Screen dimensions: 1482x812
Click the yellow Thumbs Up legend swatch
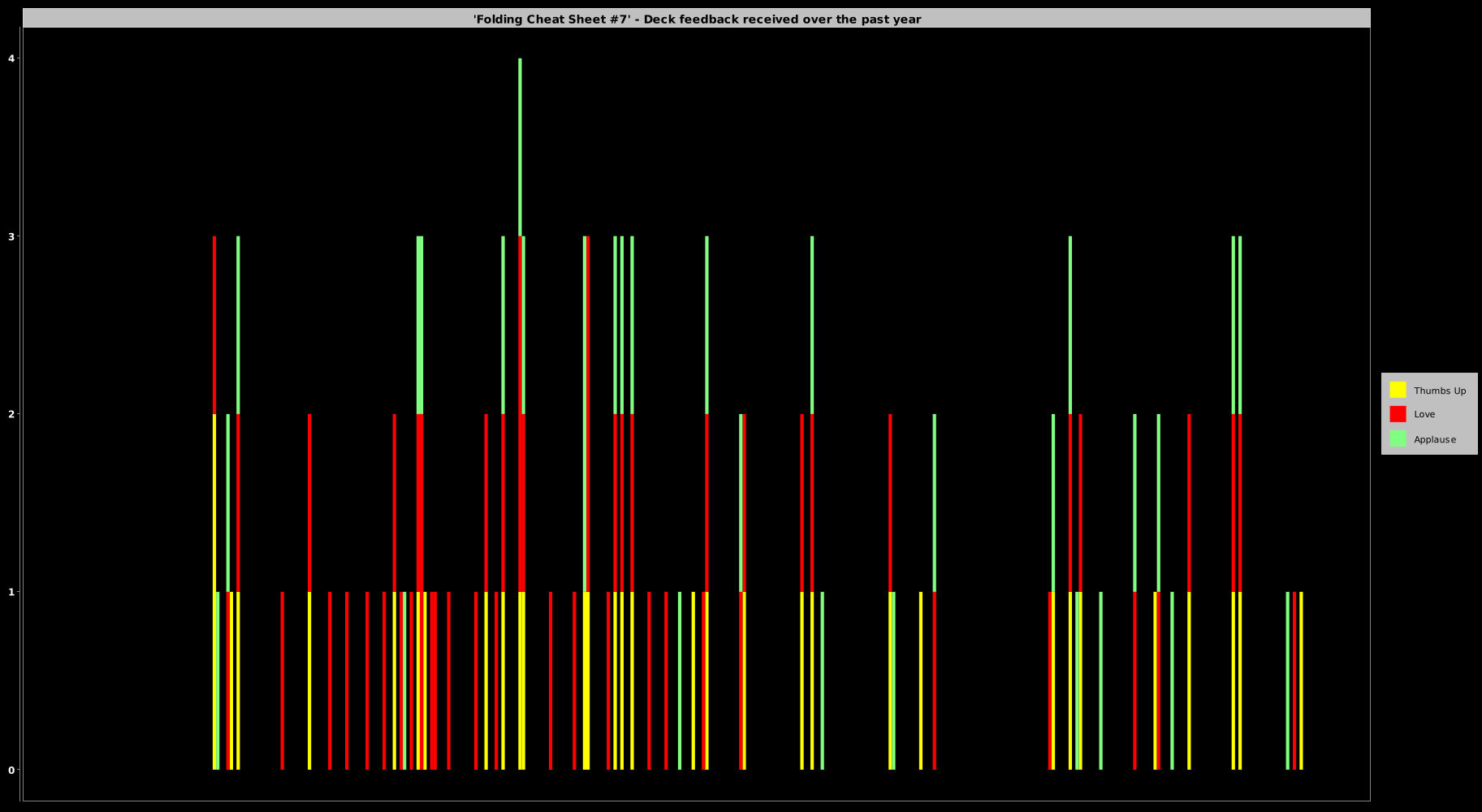click(1398, 390)
